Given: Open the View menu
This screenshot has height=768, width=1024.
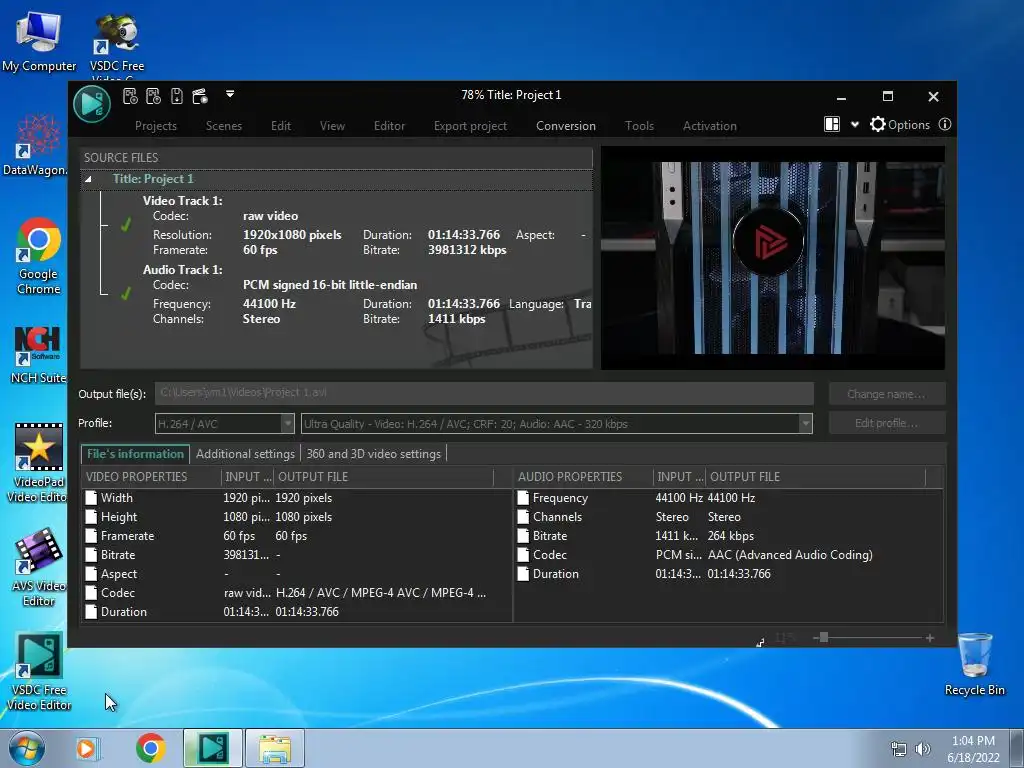Looking at the screenshot, I should coord(332,126).
